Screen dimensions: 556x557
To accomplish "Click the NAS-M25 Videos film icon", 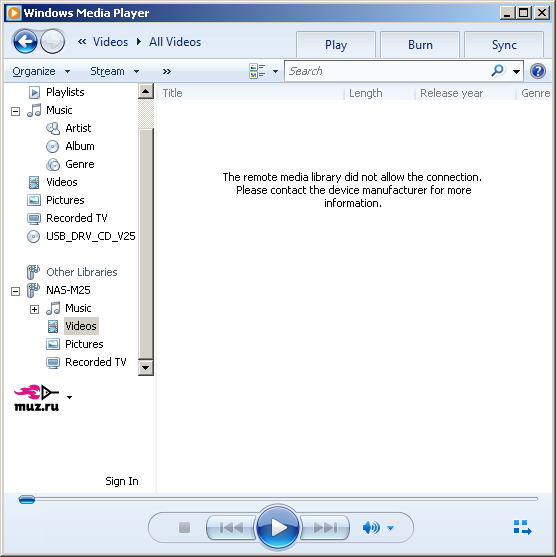I will tap(53, 326).
